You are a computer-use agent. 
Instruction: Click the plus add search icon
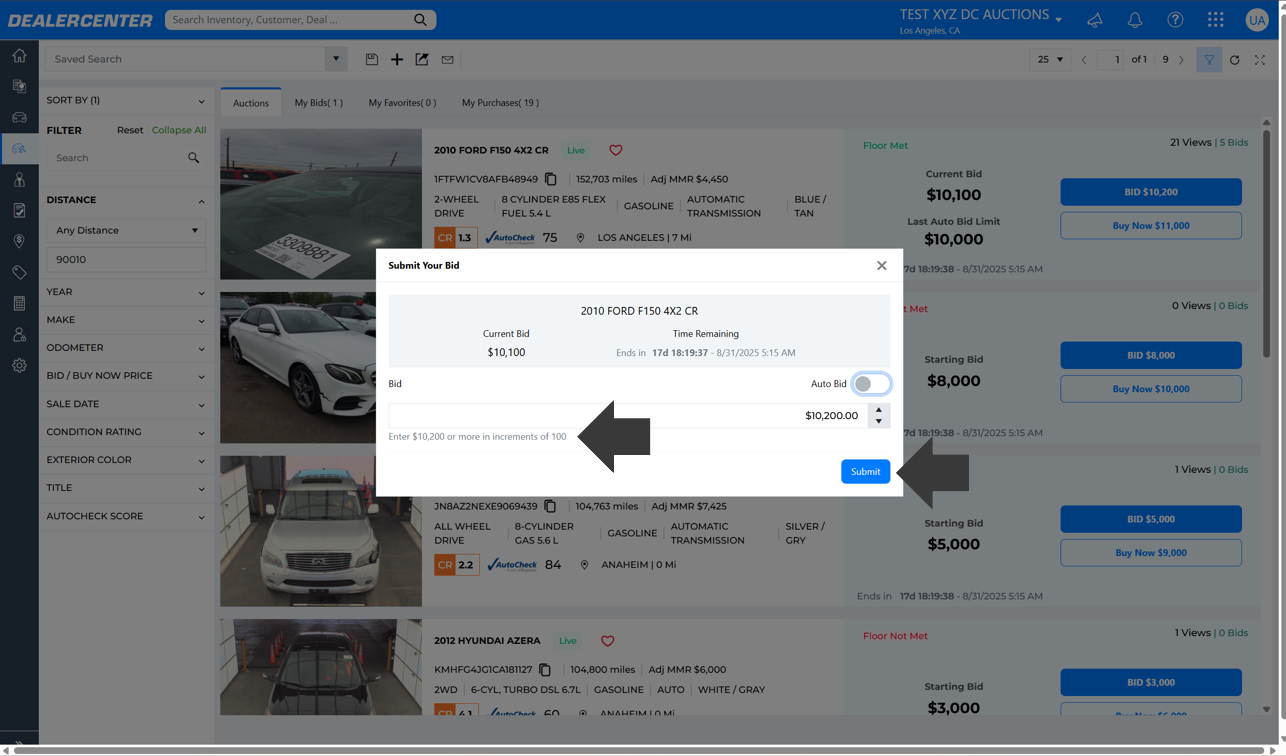397,60
